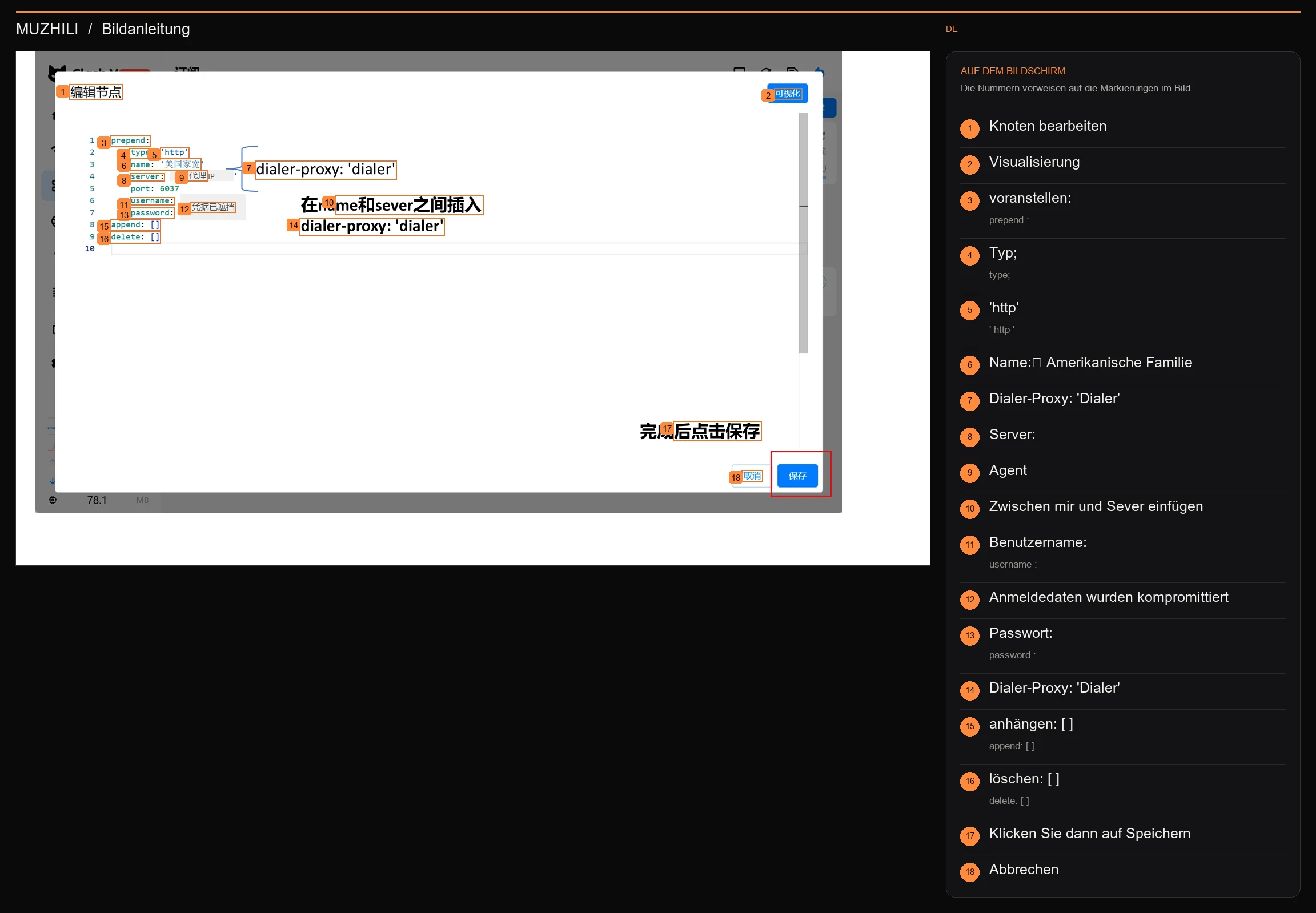Viewport: 1316px width, 913px height.
Task: Select 'Knoten bearbeiten' list entry
Action: [x=1122, y=129]
